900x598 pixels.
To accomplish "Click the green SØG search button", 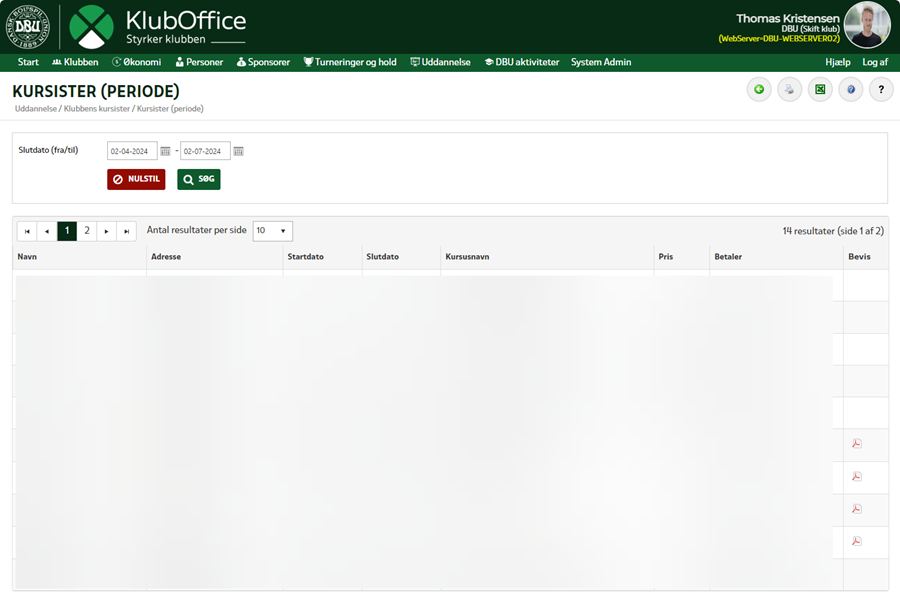I will pos(199,179).
